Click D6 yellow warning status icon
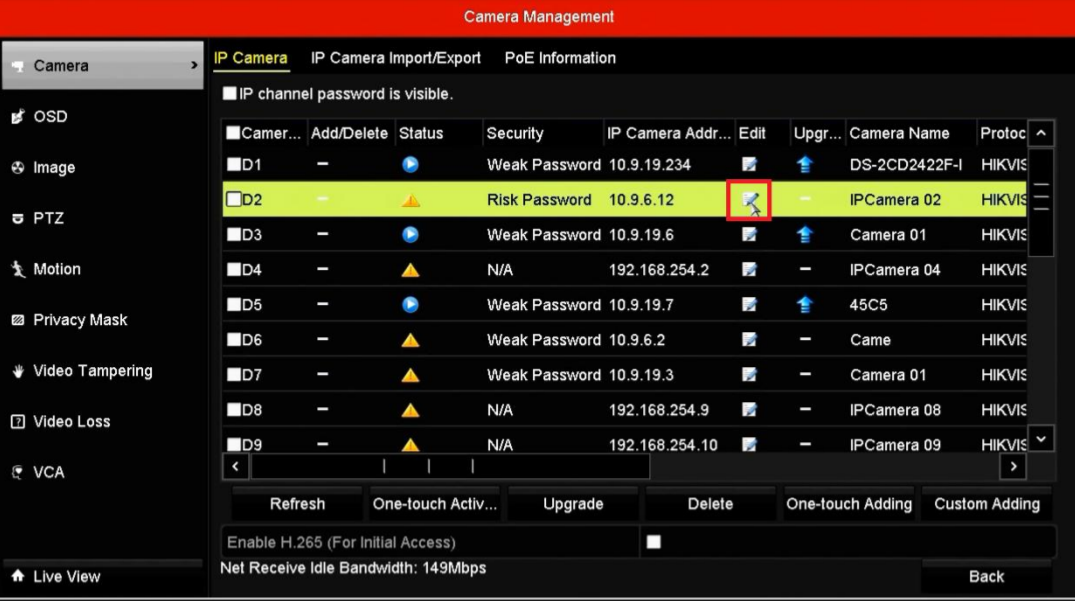Image resolution: width=1075 pixels, height=601 pixels. click(x=410, y=340)
